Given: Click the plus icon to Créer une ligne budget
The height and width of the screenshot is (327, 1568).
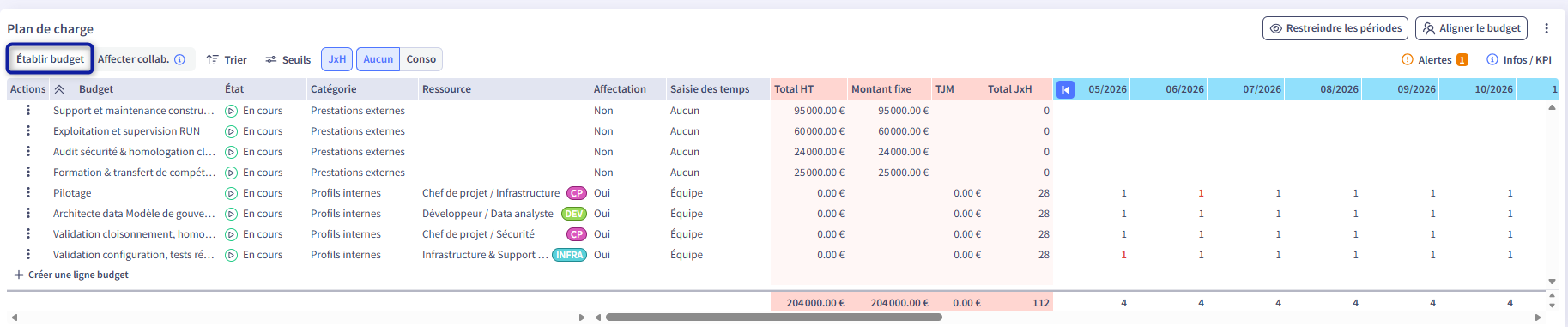Looking at the screenshot, I should point(19,275).
